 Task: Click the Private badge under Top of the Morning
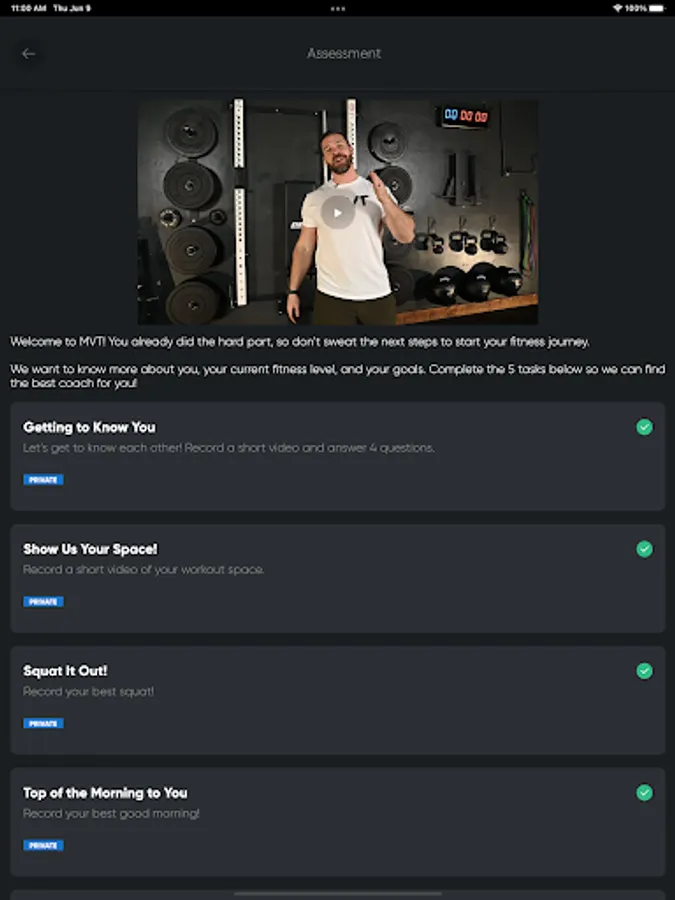[x=43, y=845]
